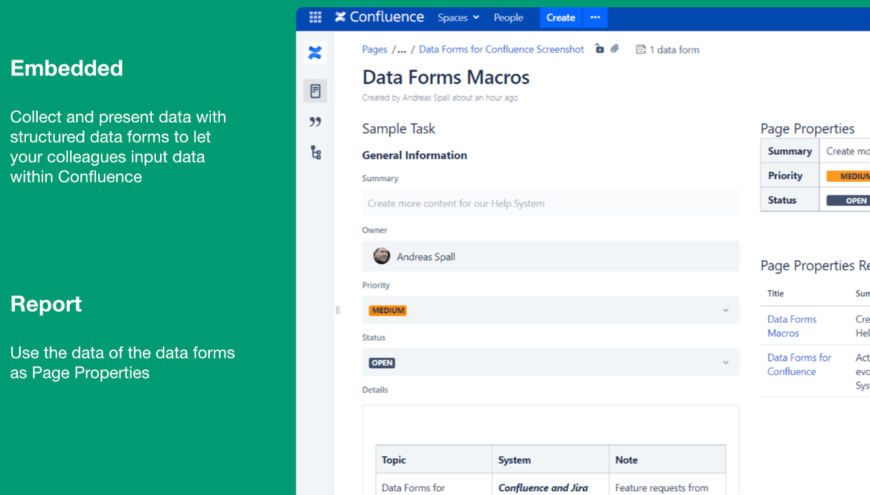Open the 'Data Forms Macros' report link
870x495 pixels.
(x=791, y=326)
